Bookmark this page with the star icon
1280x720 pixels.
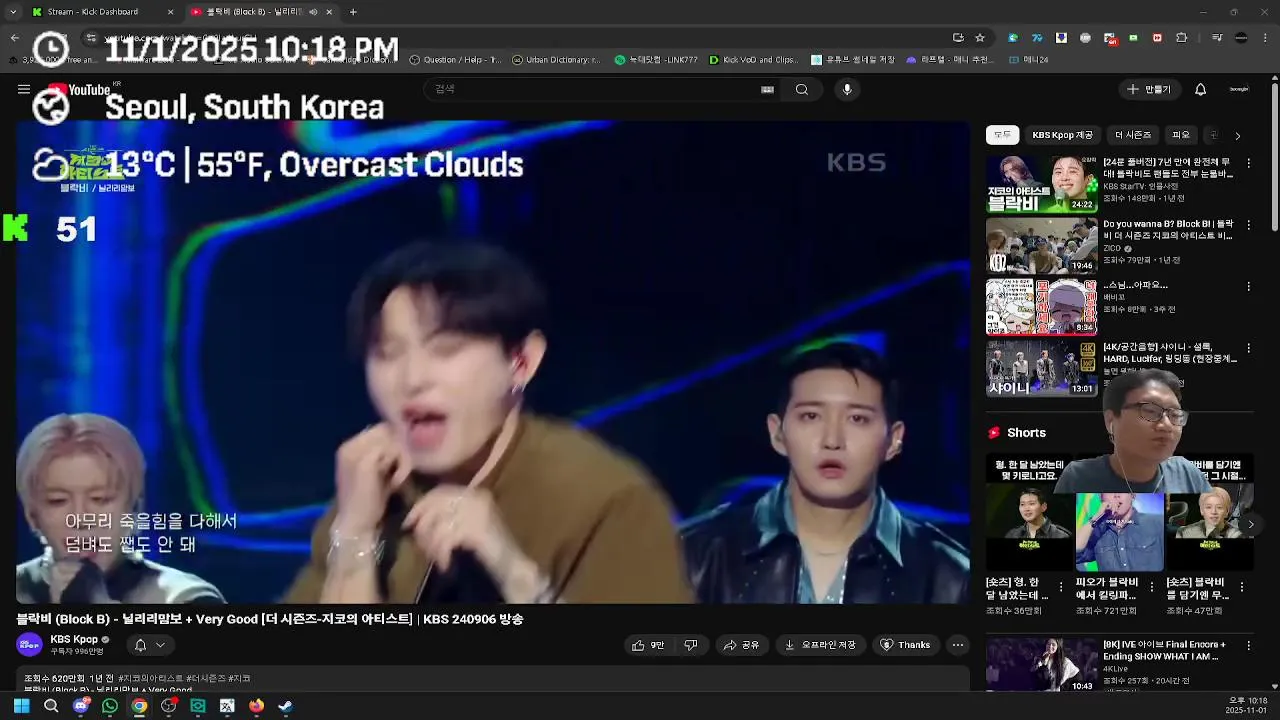980,38
